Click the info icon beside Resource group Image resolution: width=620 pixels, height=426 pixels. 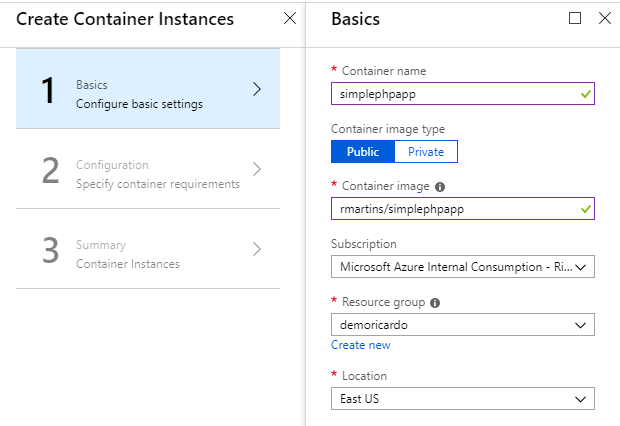click(435, 303)
